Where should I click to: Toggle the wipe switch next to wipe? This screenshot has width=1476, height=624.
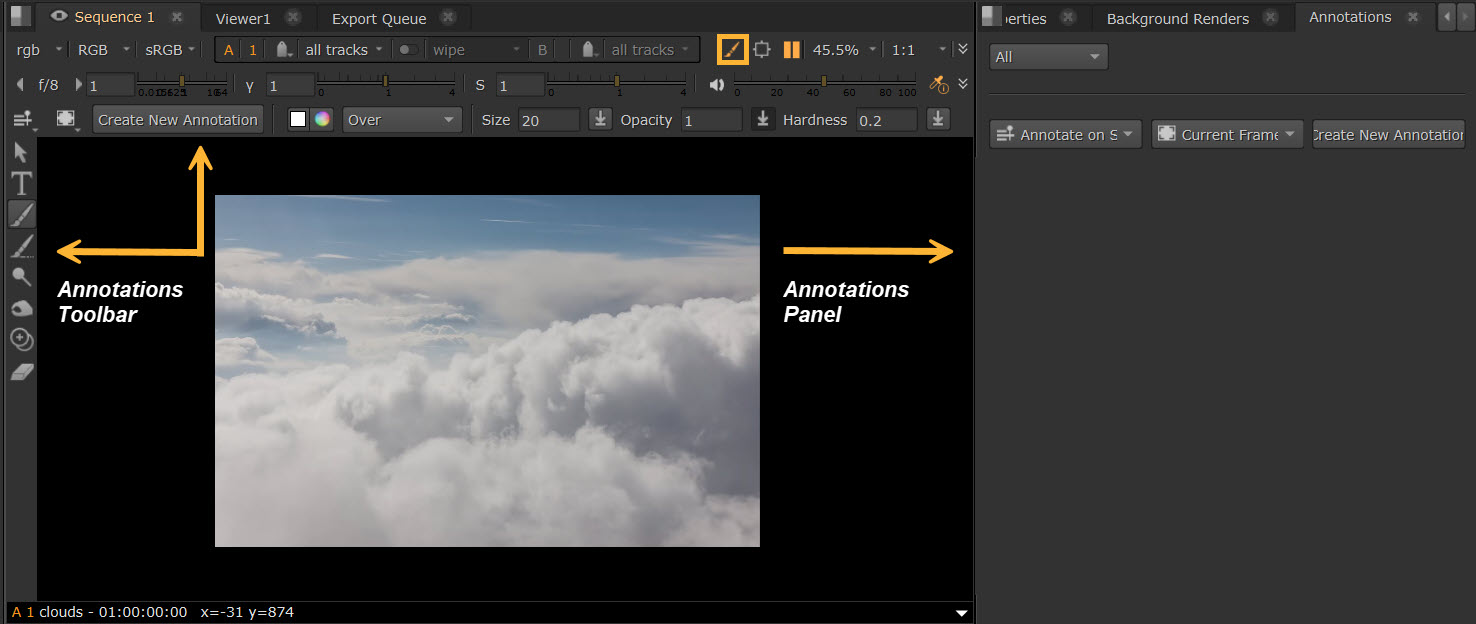408,50
